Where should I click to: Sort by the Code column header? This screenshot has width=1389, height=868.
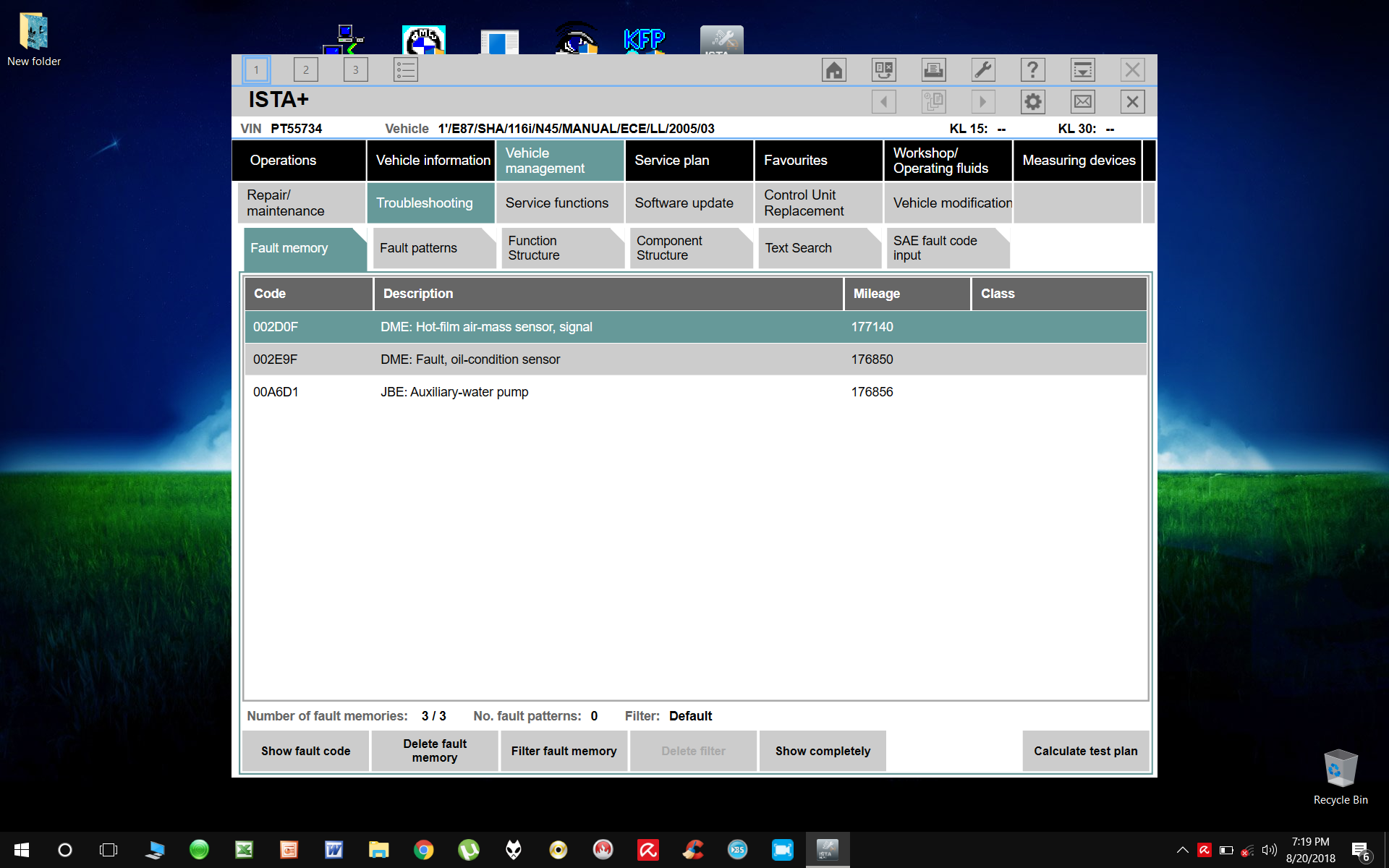point(308,294)
